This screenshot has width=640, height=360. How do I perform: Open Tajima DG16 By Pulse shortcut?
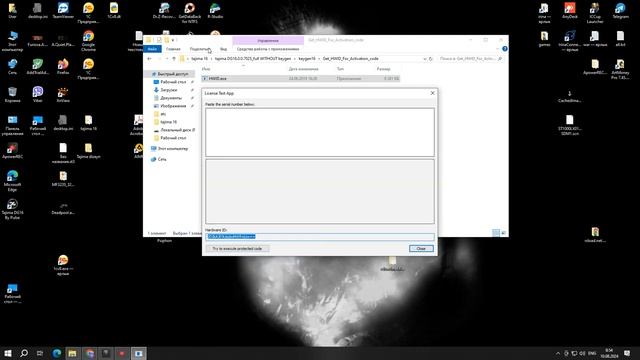tap(12, 209)
